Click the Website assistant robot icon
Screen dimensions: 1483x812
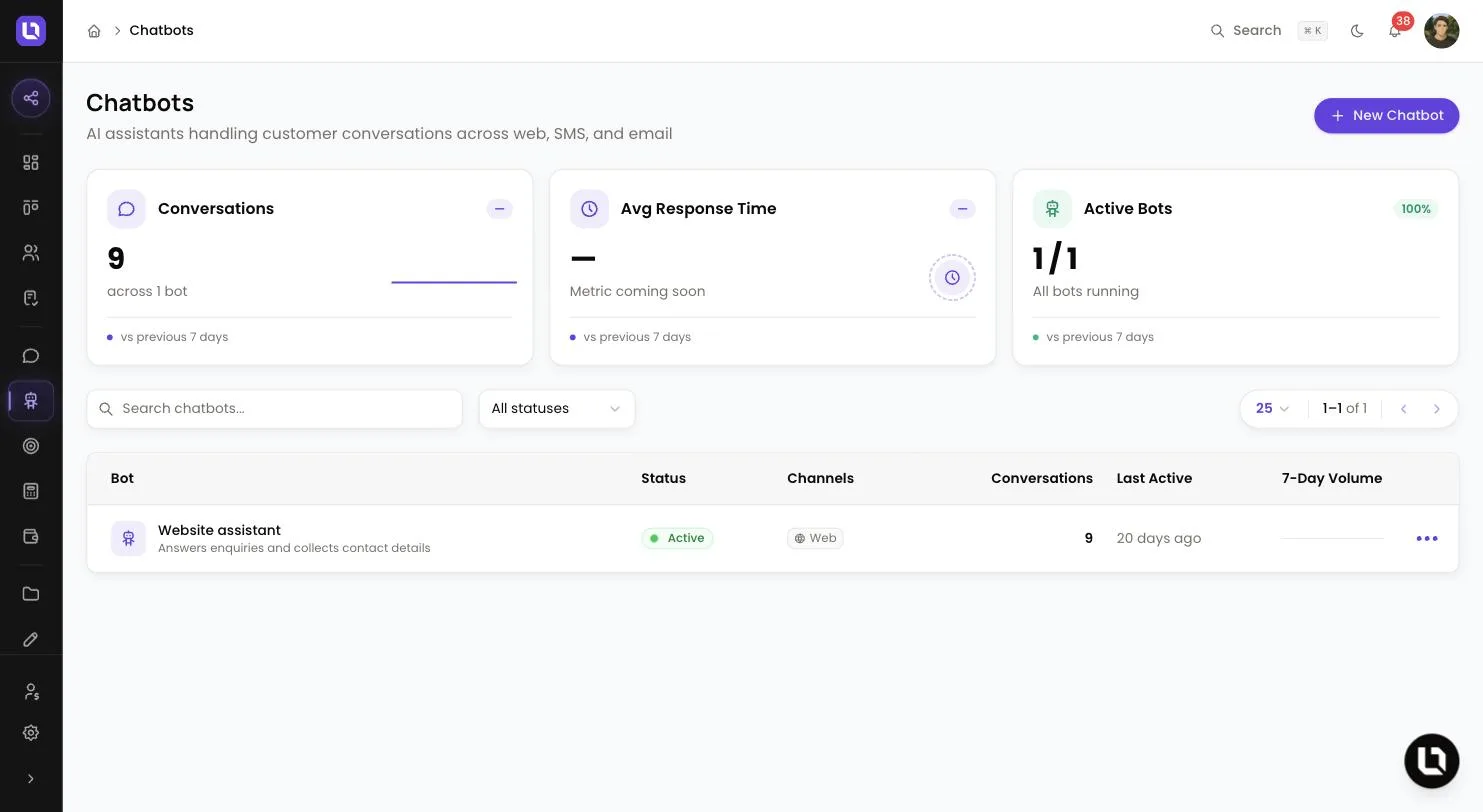[128, 538]
